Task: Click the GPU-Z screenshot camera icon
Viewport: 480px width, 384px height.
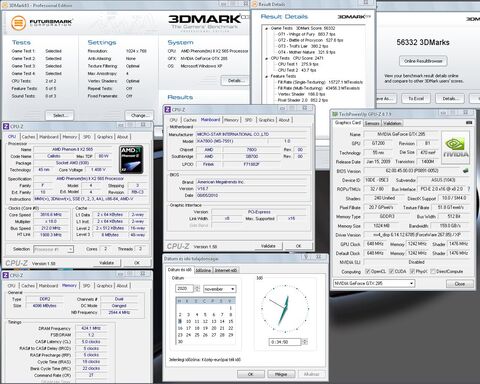Action: pos(469,123)
